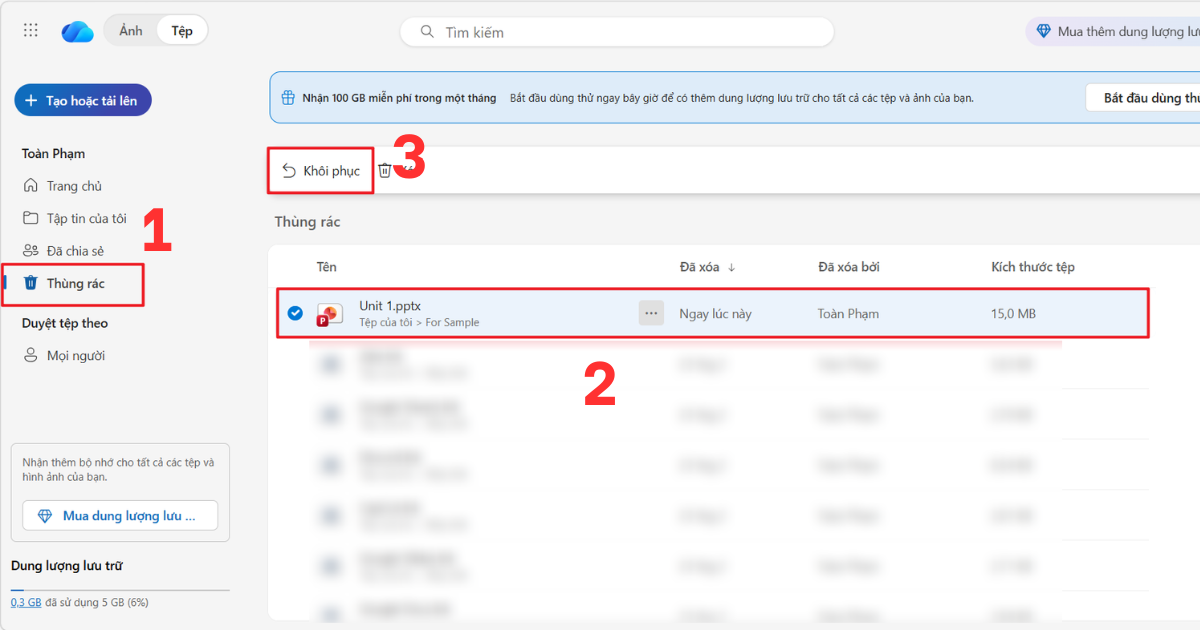This screenshot has width=1200, height=630.
Task: Deselect the checkbox on Unit 1.pptx
Action: point(295,313)
